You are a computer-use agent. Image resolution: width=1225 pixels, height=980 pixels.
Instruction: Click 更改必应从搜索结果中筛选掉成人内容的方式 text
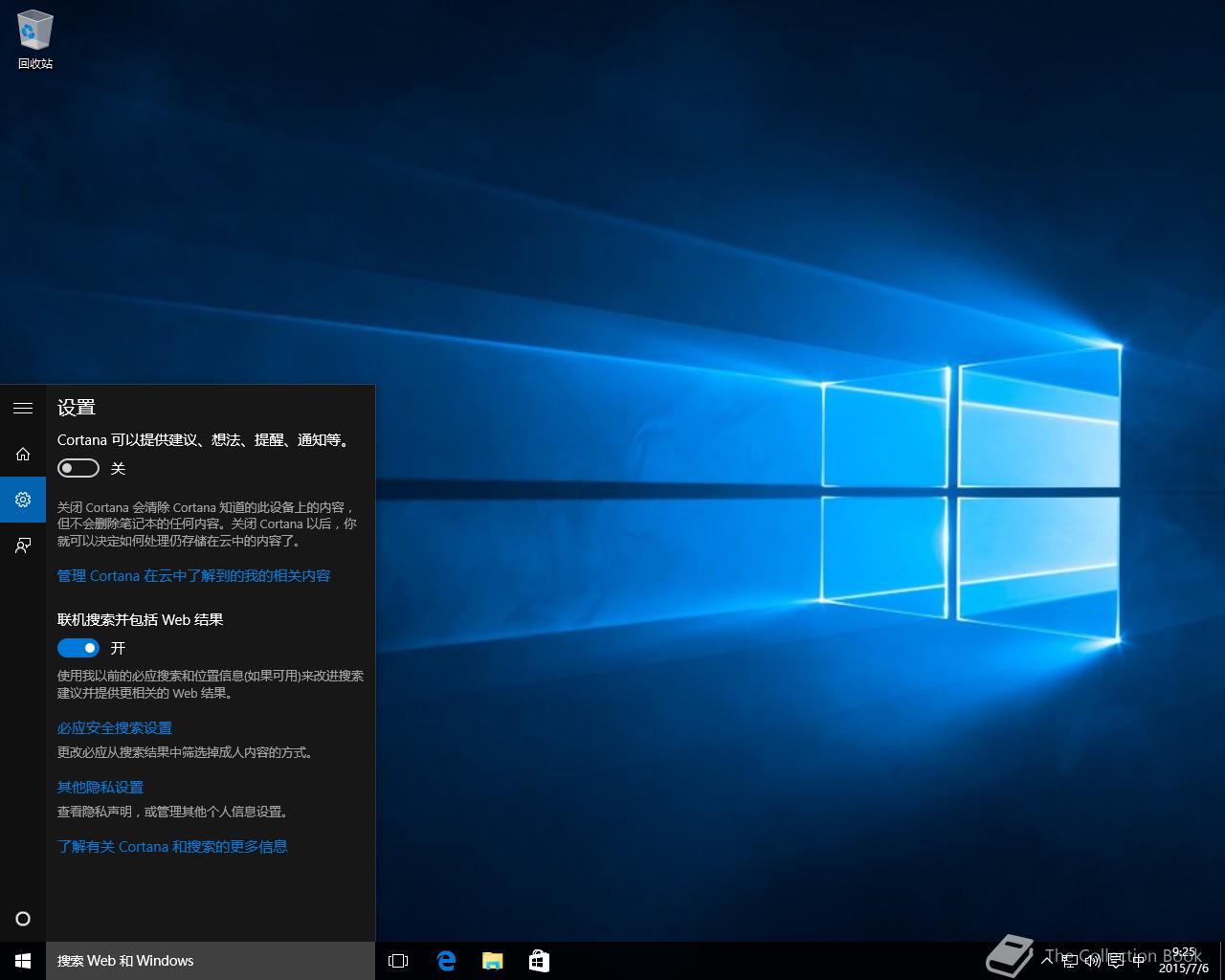coord(186,752)
